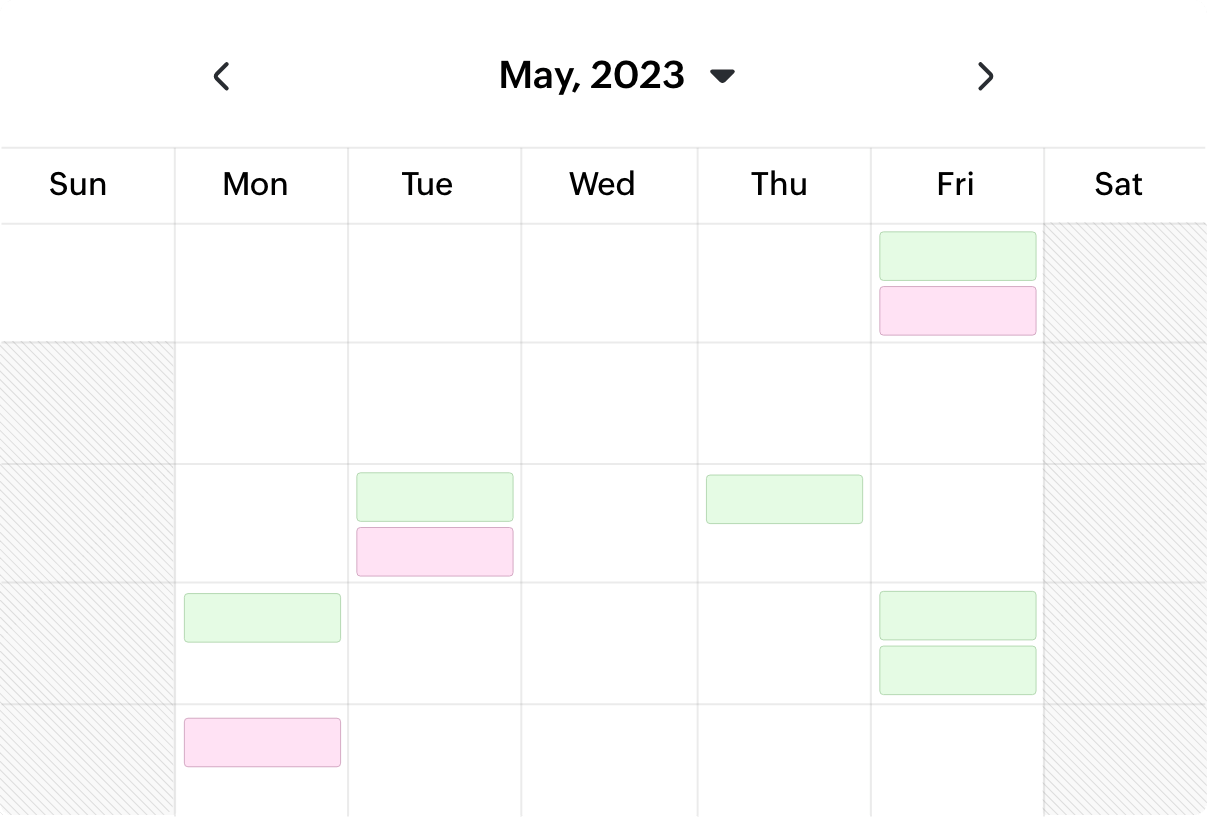Click the Wed column header
The height and width of the screenshot is (817, 1207).
[603, 184]
